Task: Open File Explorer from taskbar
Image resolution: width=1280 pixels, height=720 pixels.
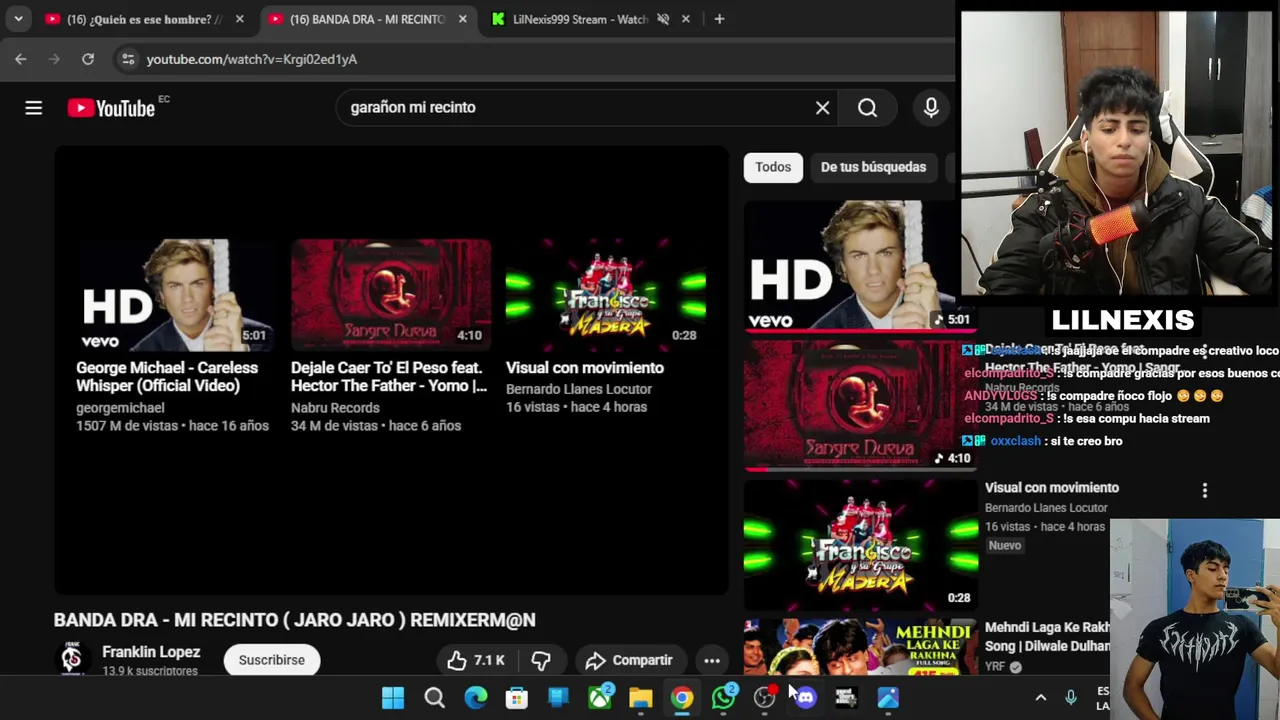Action: 641,698
